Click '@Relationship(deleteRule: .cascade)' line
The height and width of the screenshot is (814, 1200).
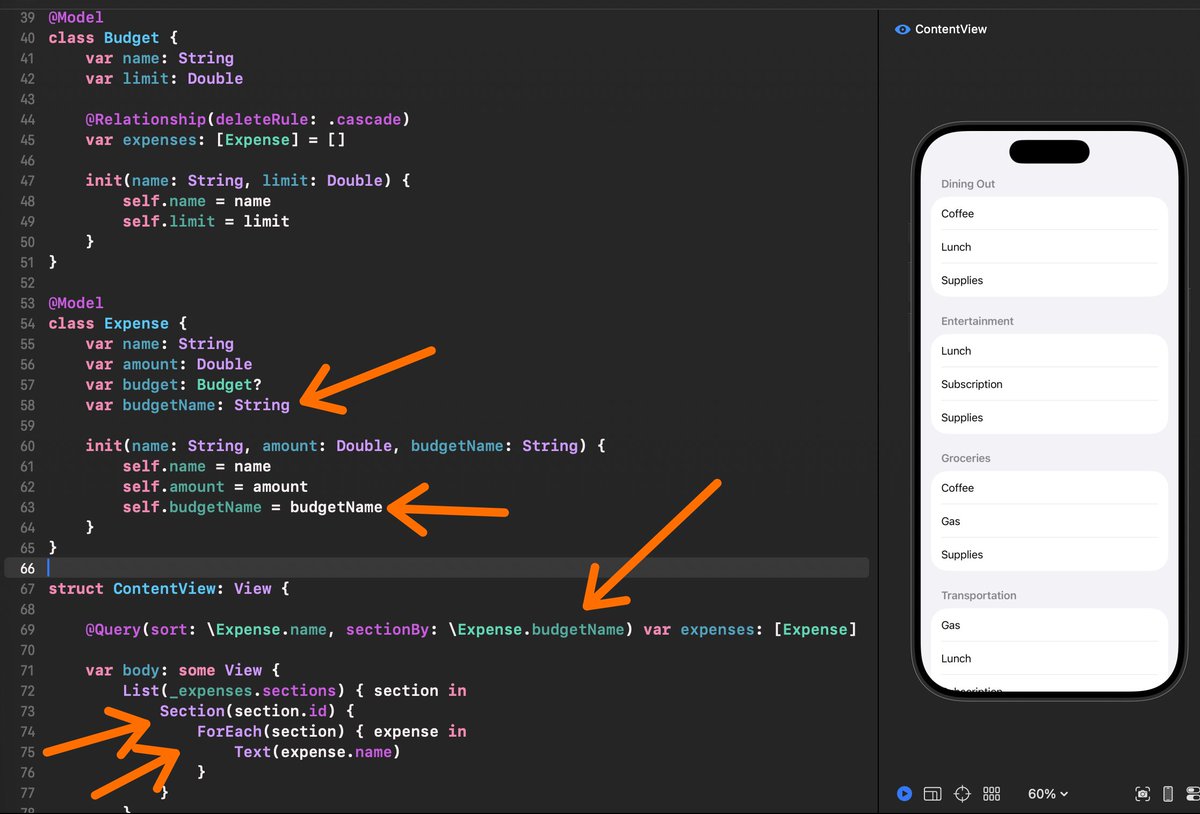(248, 120)
